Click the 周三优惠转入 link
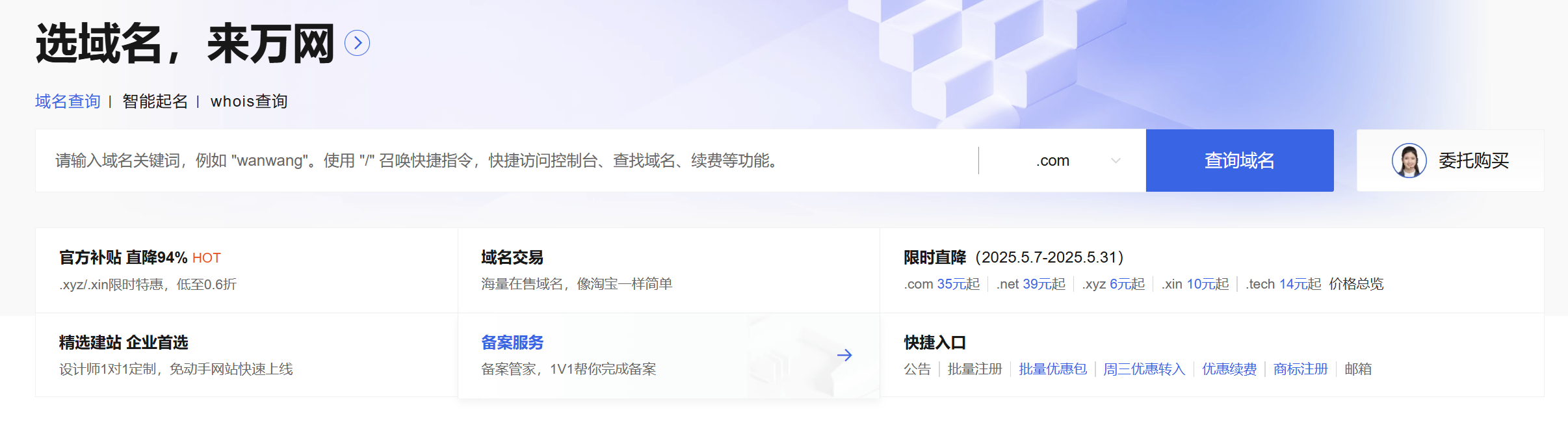The width and height of the screenshot is (1568, 427). (1144, 369)
